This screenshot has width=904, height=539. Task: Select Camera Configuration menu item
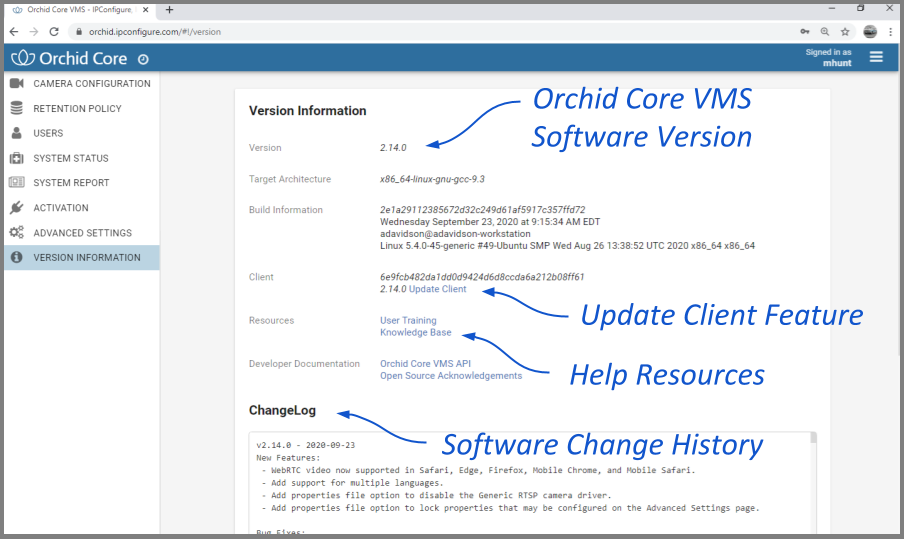click(x=82, y=84)
